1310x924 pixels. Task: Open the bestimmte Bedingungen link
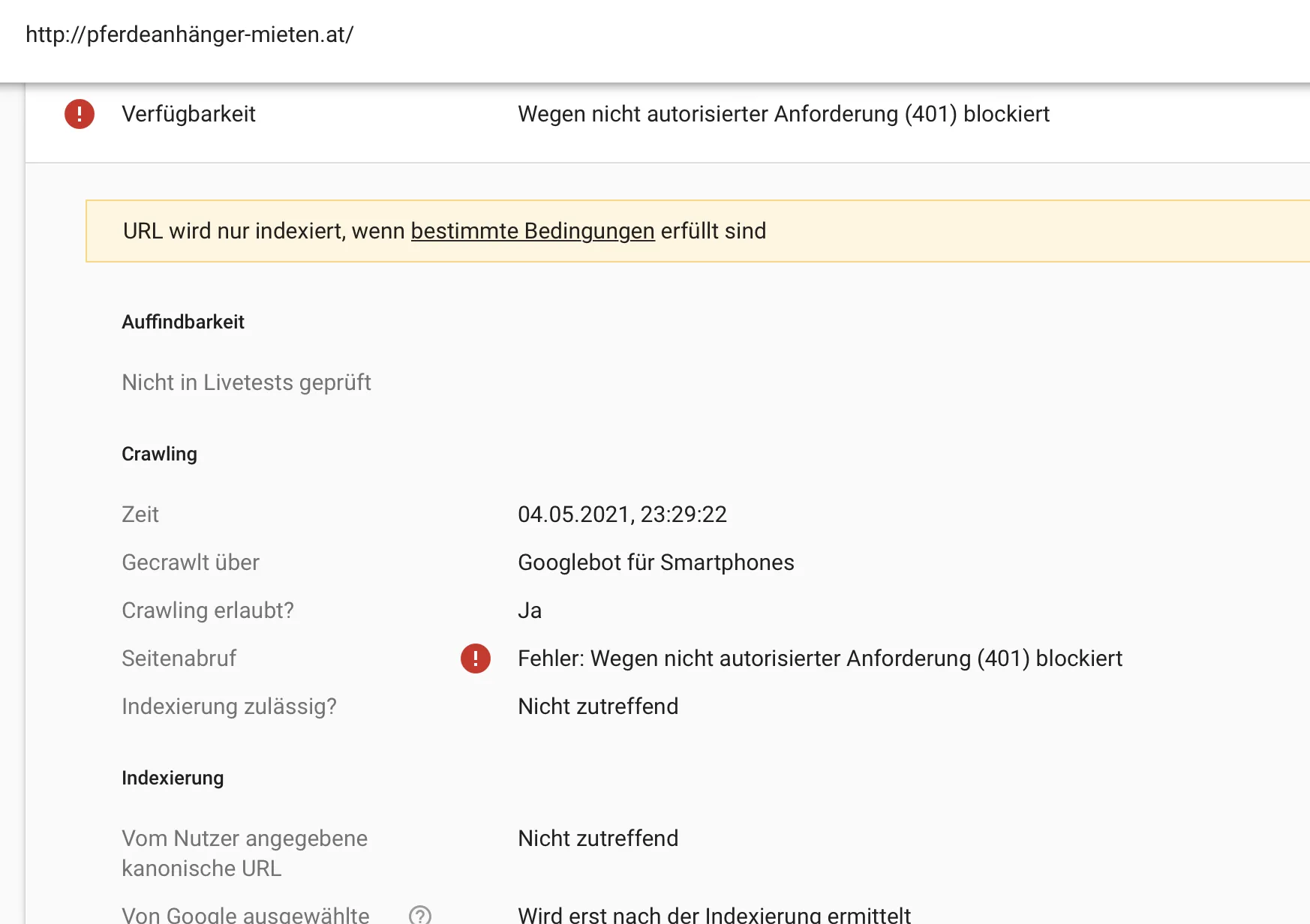click(x=533, y=231)
